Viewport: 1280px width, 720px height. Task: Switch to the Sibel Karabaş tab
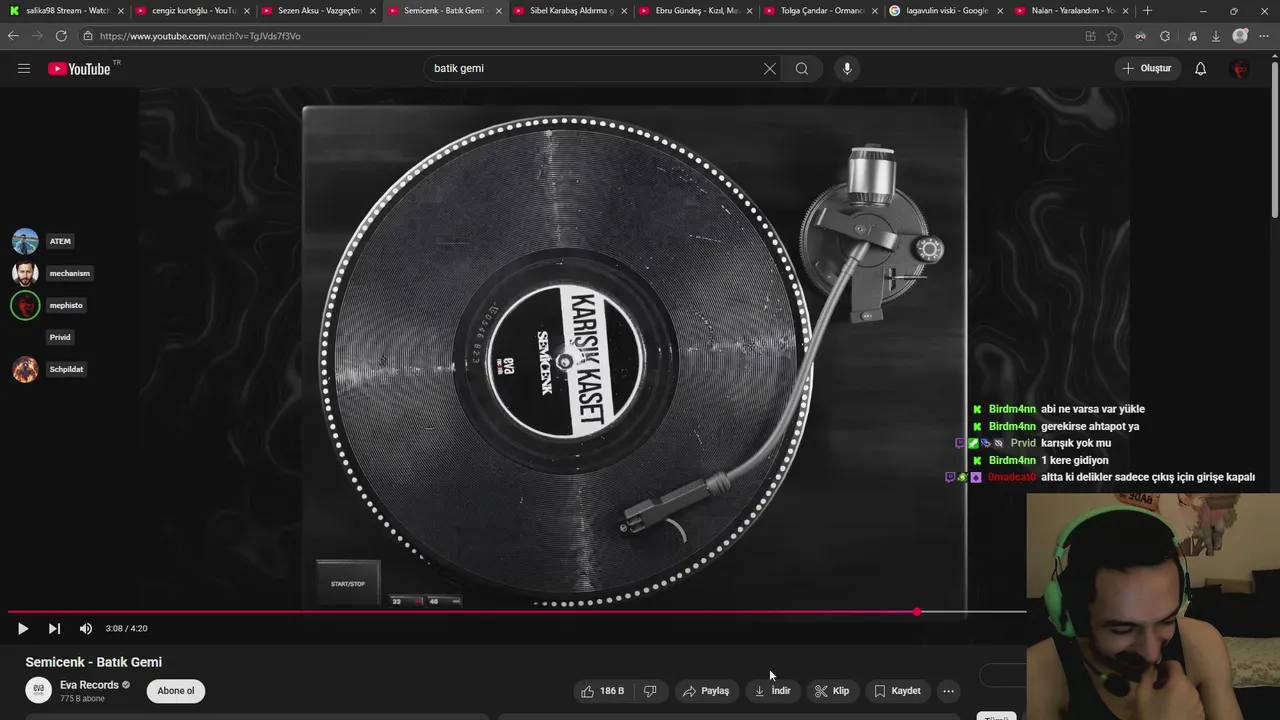click(568, 11)
